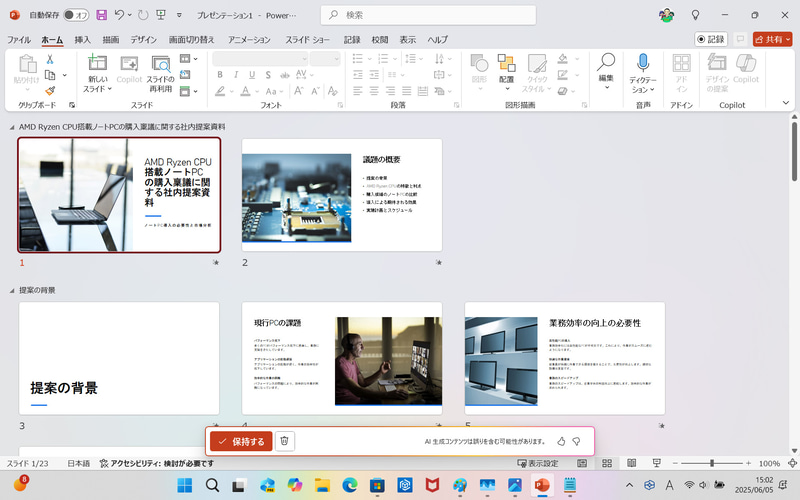Switch to the スライド ショー tab
The image size is (800, 500).
coord(307,40)
